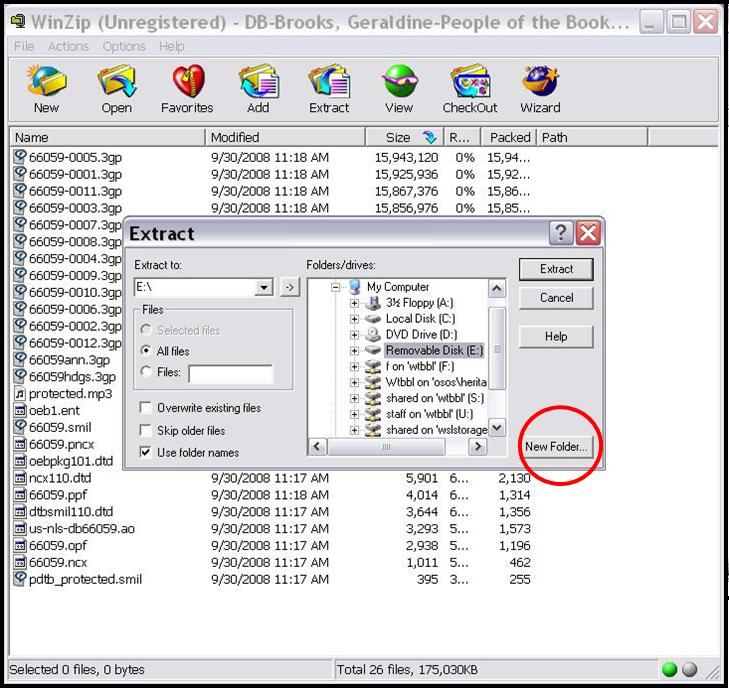The image size is (729, 691).
Task: Click the Add files toolbar icon
Action: click(258, 81)
